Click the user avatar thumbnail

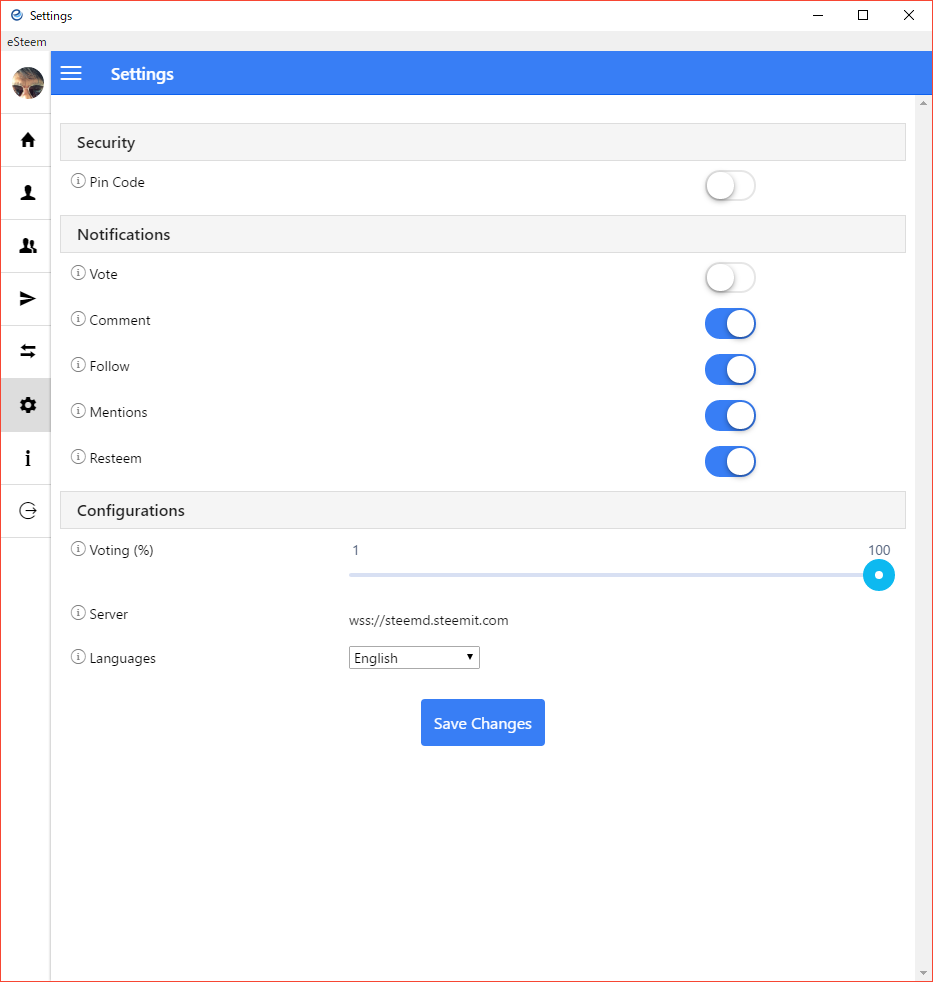(27, 83)
